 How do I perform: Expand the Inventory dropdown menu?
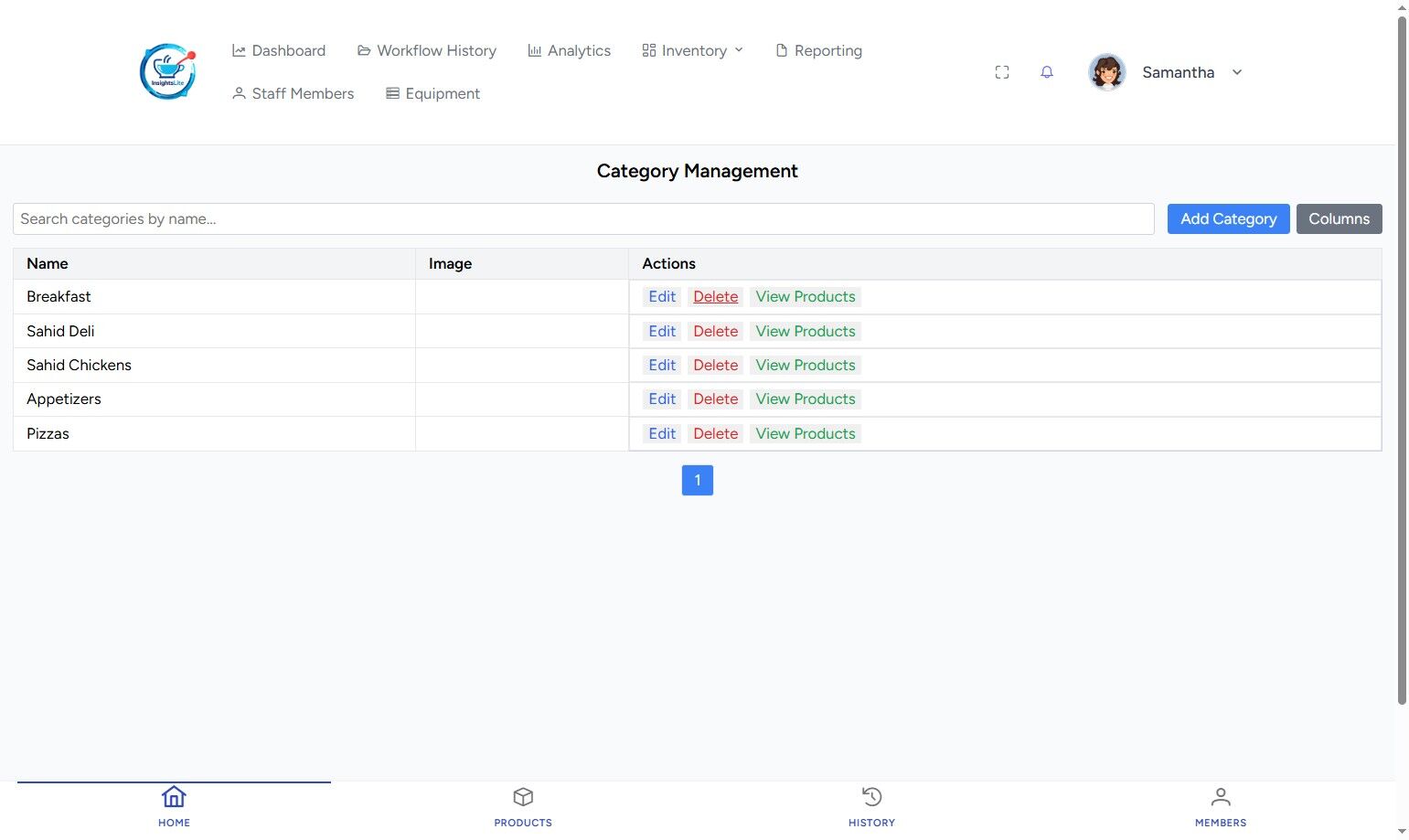(x=693, y=50)
